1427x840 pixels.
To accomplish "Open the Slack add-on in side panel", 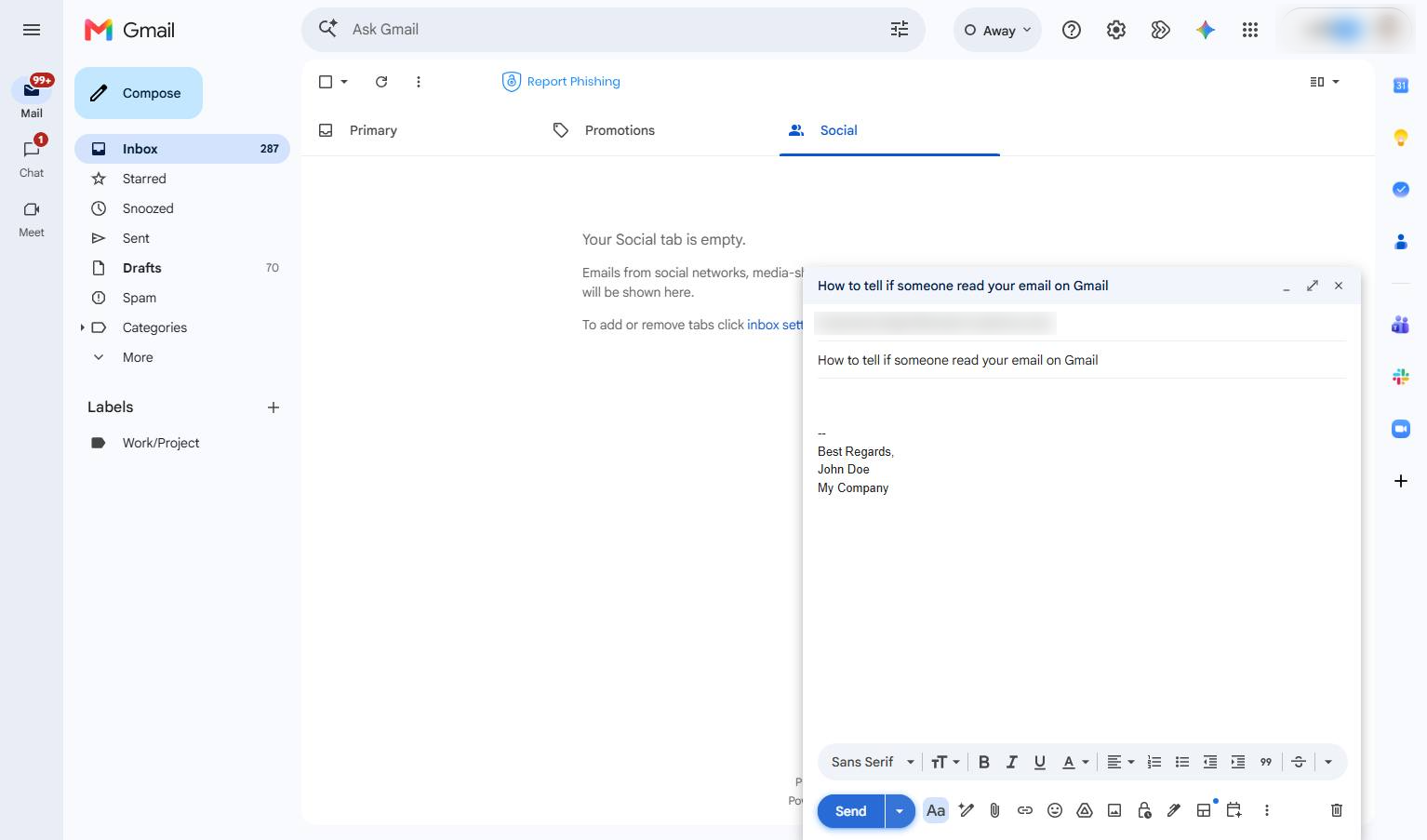I will pyautogui.click(x=1401, y=377).
